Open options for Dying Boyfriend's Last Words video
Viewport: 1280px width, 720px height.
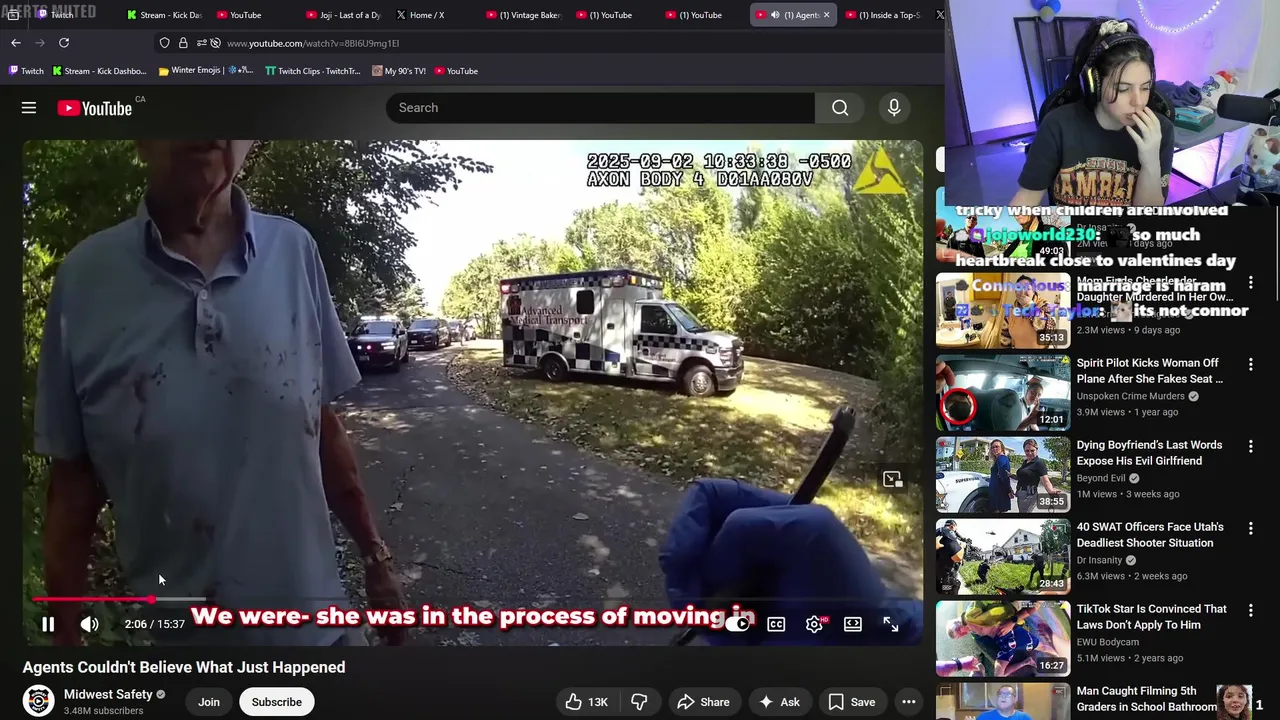1250,447
